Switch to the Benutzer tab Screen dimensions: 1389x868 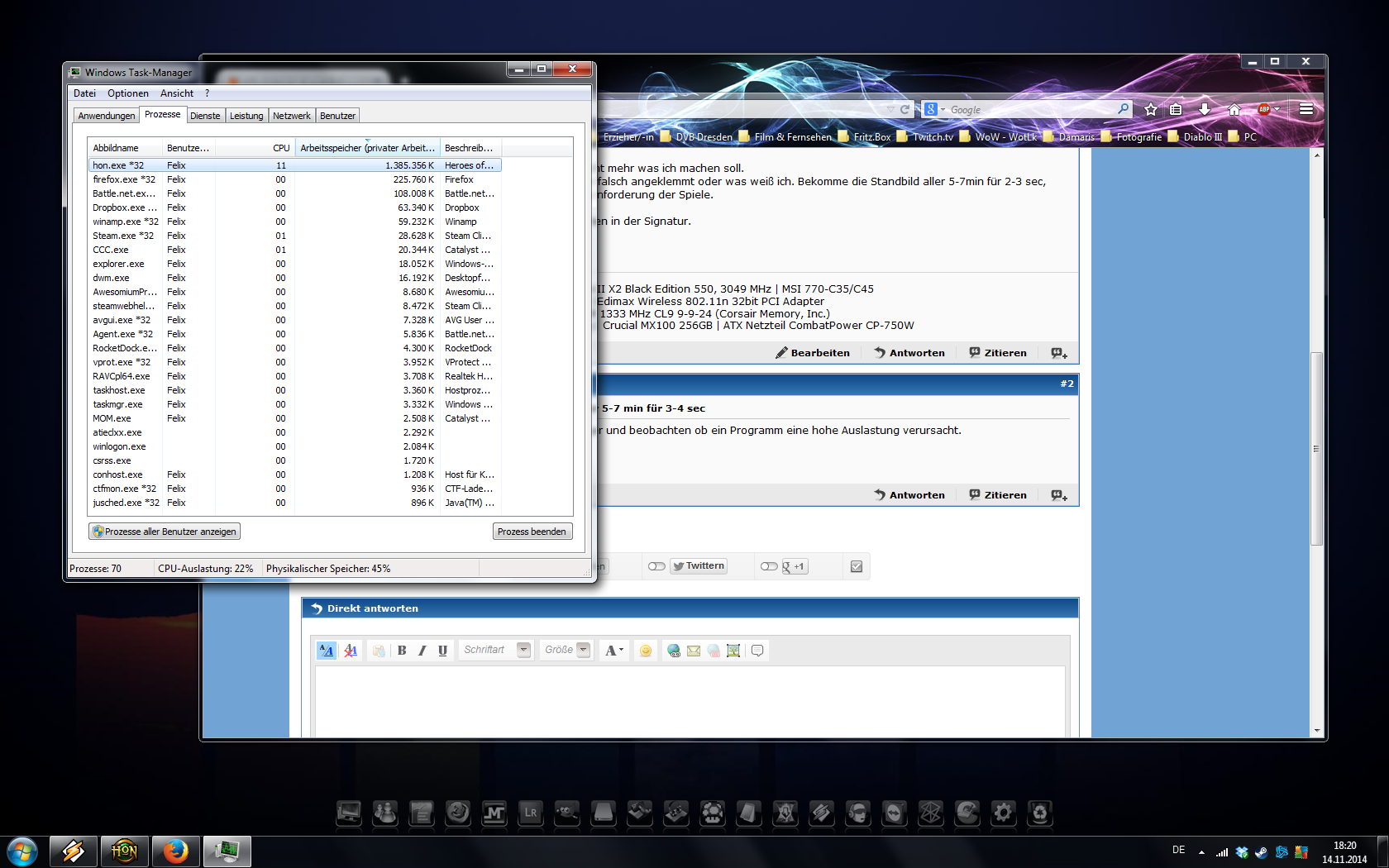[x=337, y=116]
